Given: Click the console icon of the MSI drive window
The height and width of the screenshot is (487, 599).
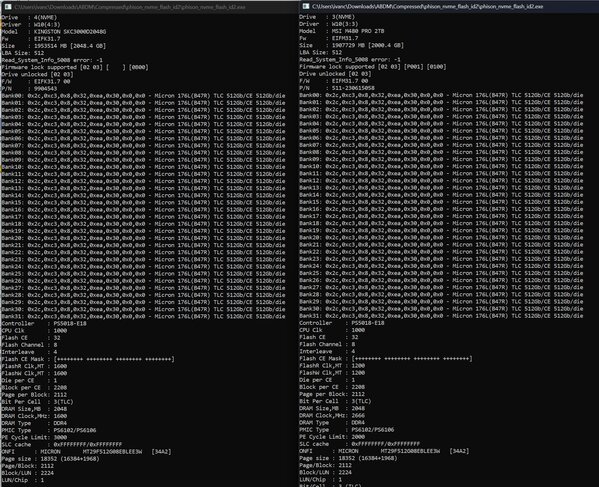Looking at the screenshot, I should coord(306,6).
